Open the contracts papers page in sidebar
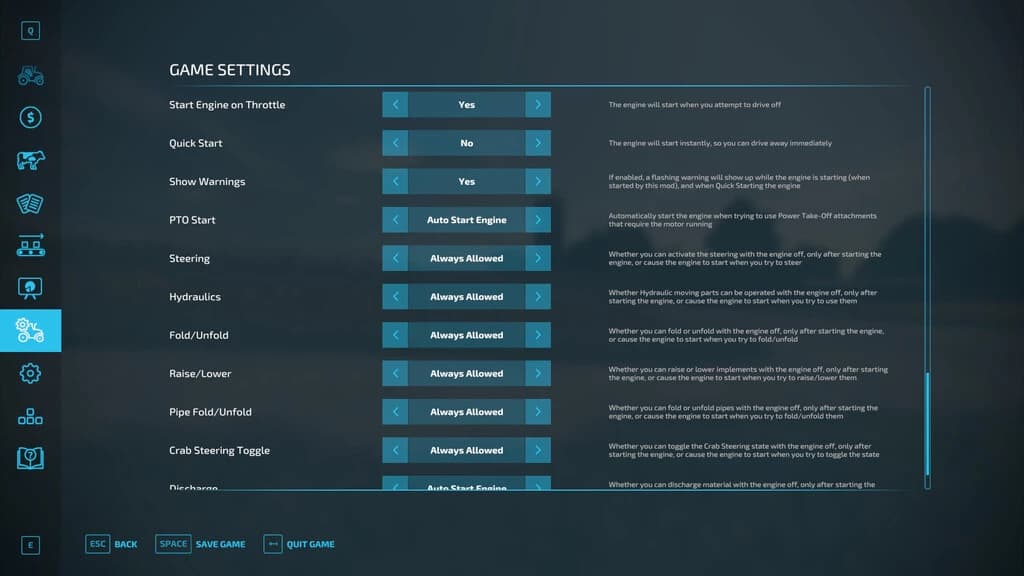The image size is (1024, 576). pos(31,203)
